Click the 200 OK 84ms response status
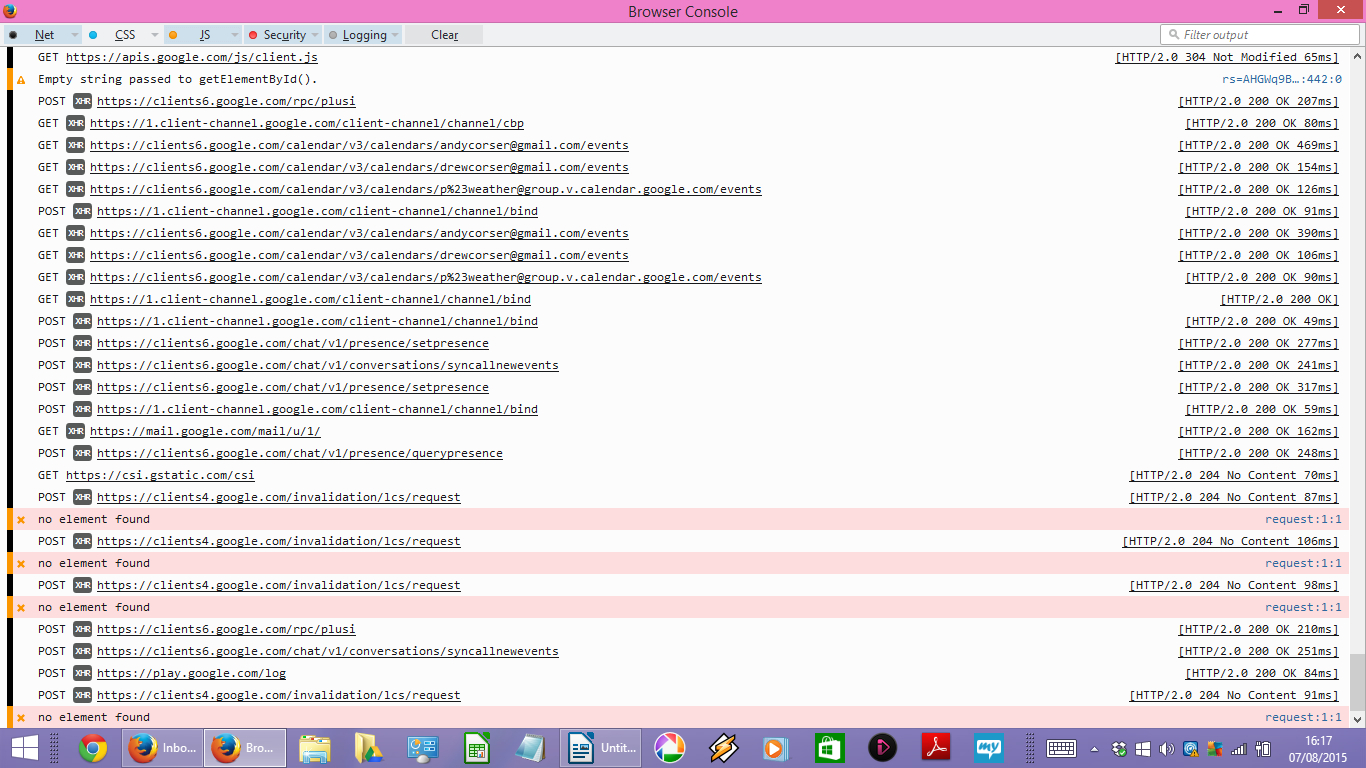 (x=1262, y=673)
